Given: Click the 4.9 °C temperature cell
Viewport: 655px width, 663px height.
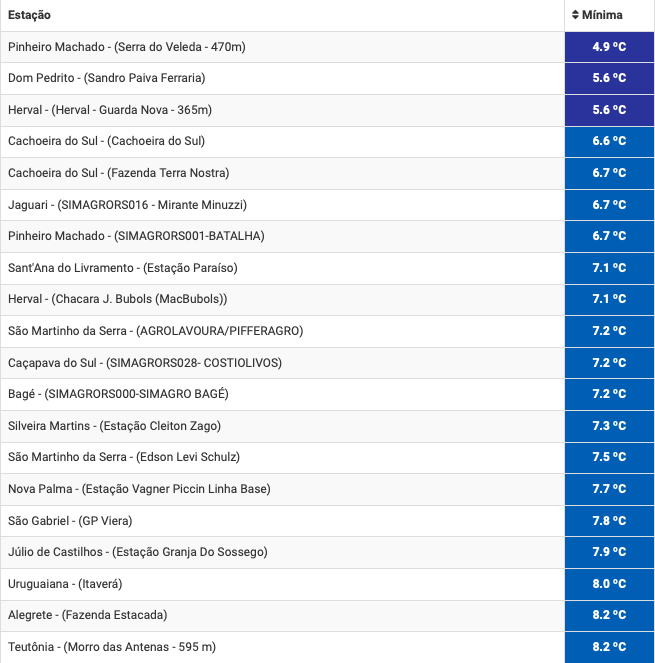Looking at the screenshot, I should coord(609,47).
